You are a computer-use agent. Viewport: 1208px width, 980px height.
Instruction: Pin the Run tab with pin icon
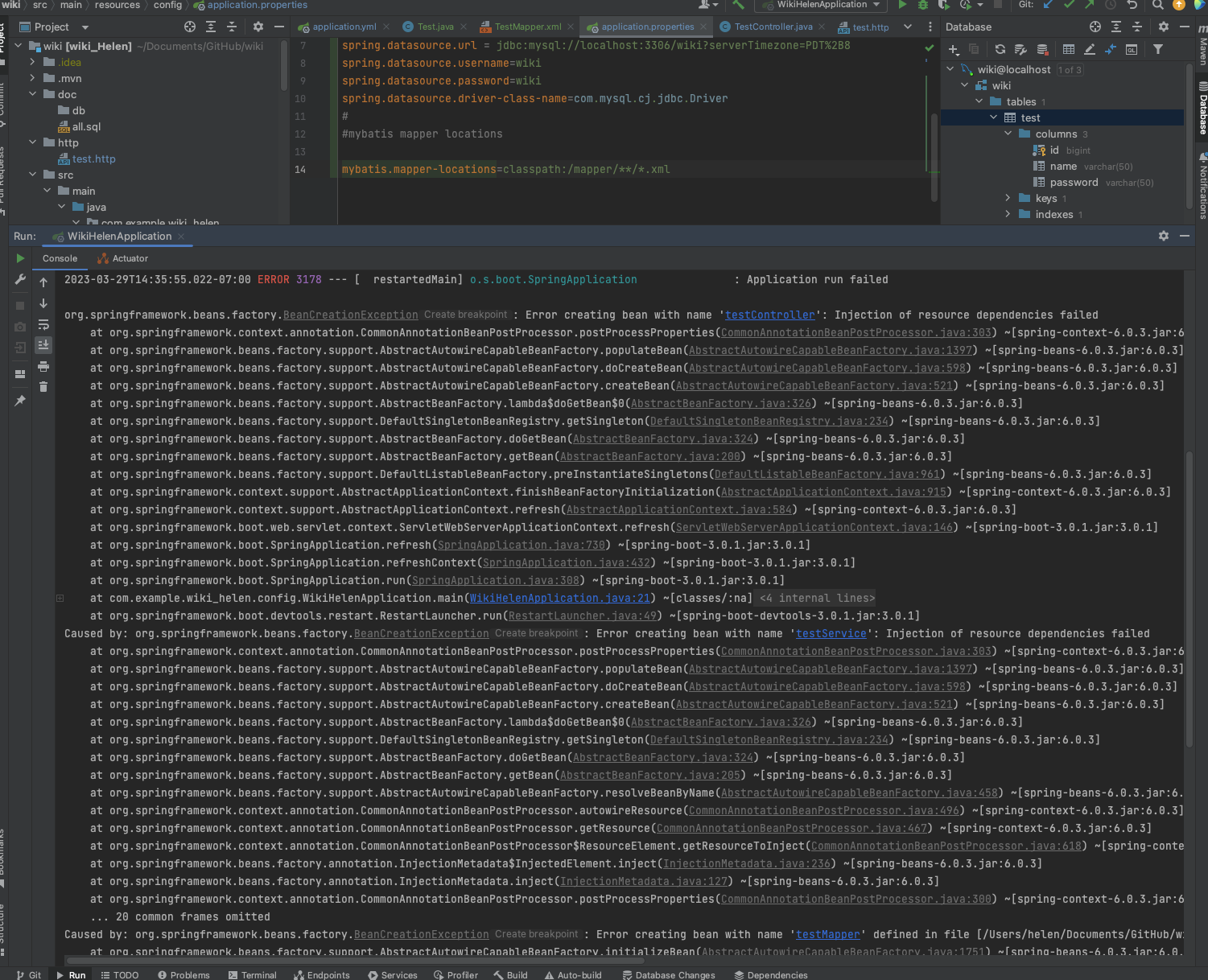pos(20,401)
